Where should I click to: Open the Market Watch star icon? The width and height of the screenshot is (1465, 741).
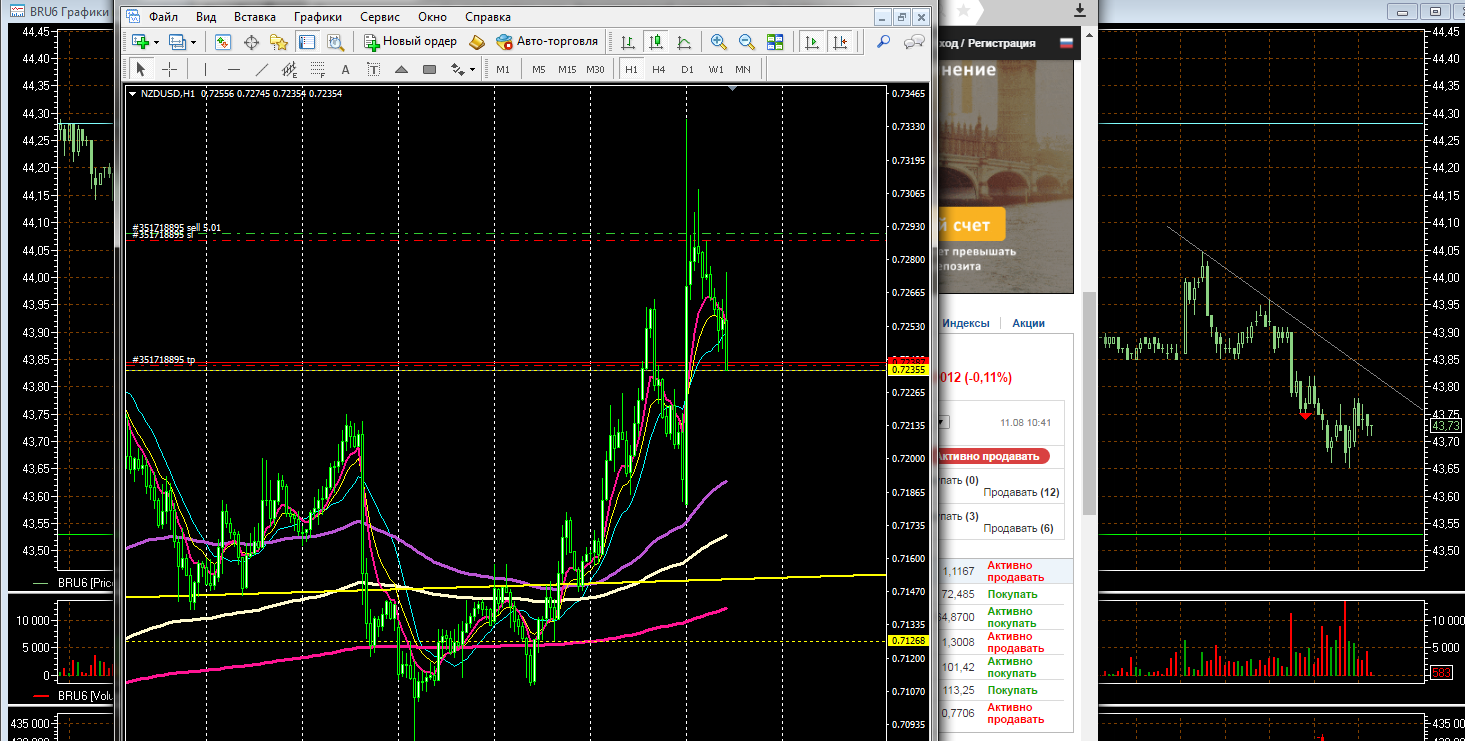point(279,41)
